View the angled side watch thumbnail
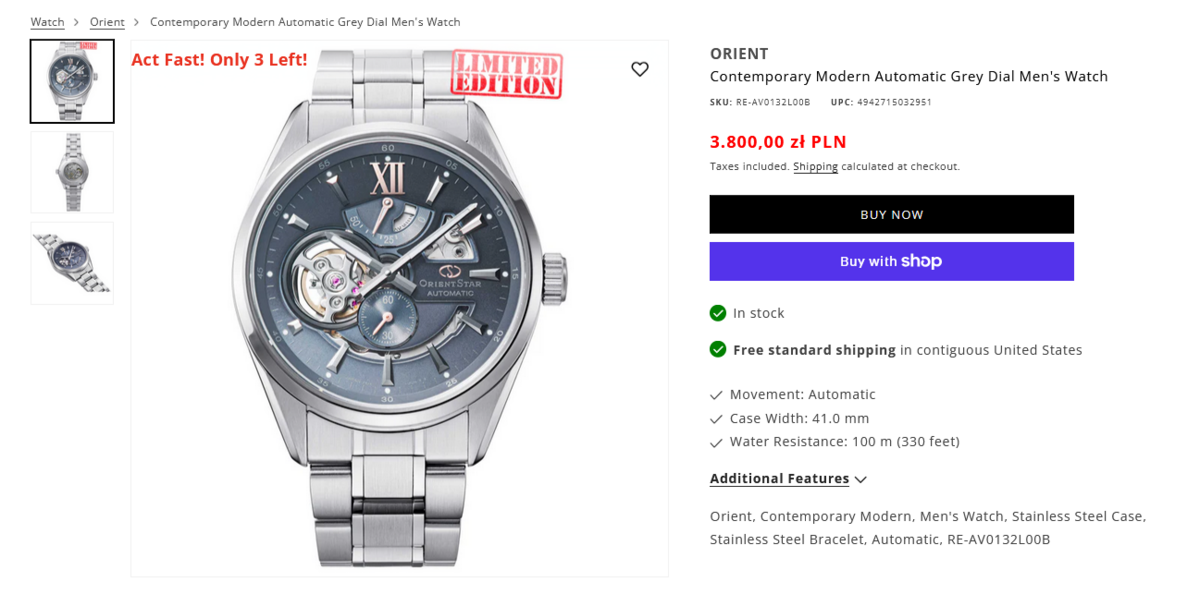The height and width of the screenshot is (594, 1200). (72, 263)
